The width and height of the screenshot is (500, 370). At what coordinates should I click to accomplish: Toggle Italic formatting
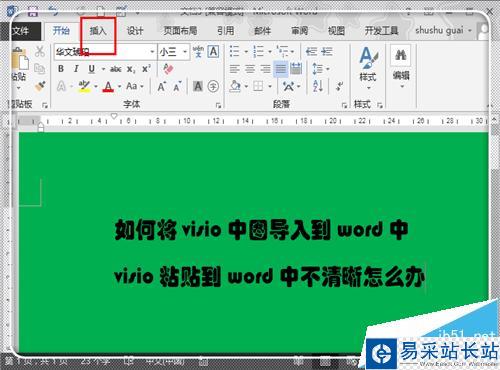76,69
